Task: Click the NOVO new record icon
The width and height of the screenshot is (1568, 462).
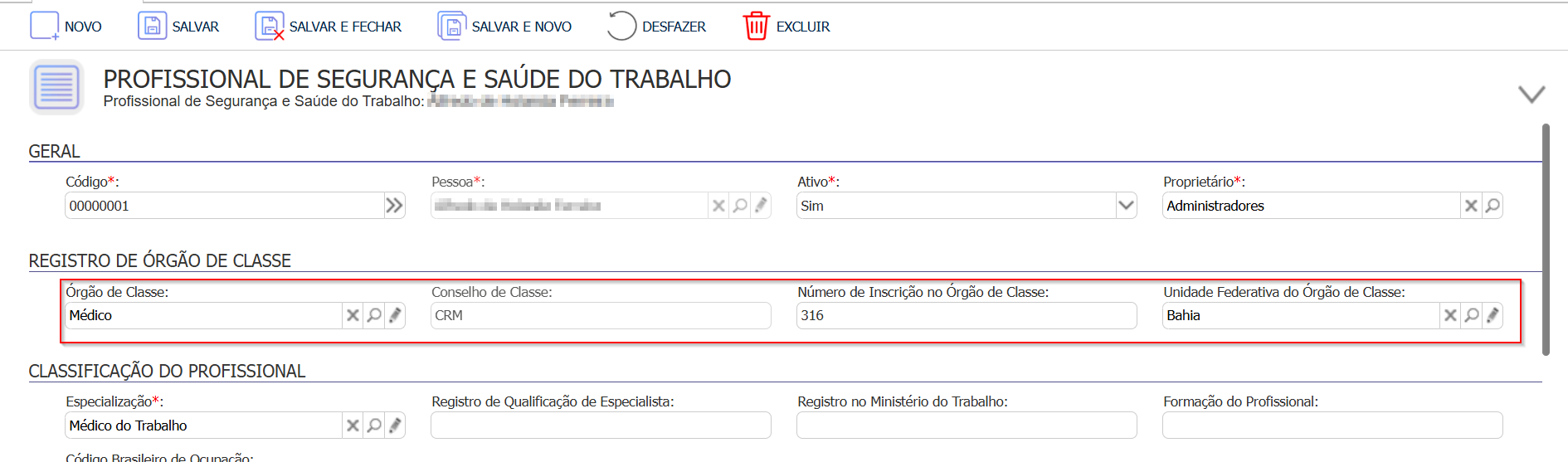Action: click(x=45, y=27)
